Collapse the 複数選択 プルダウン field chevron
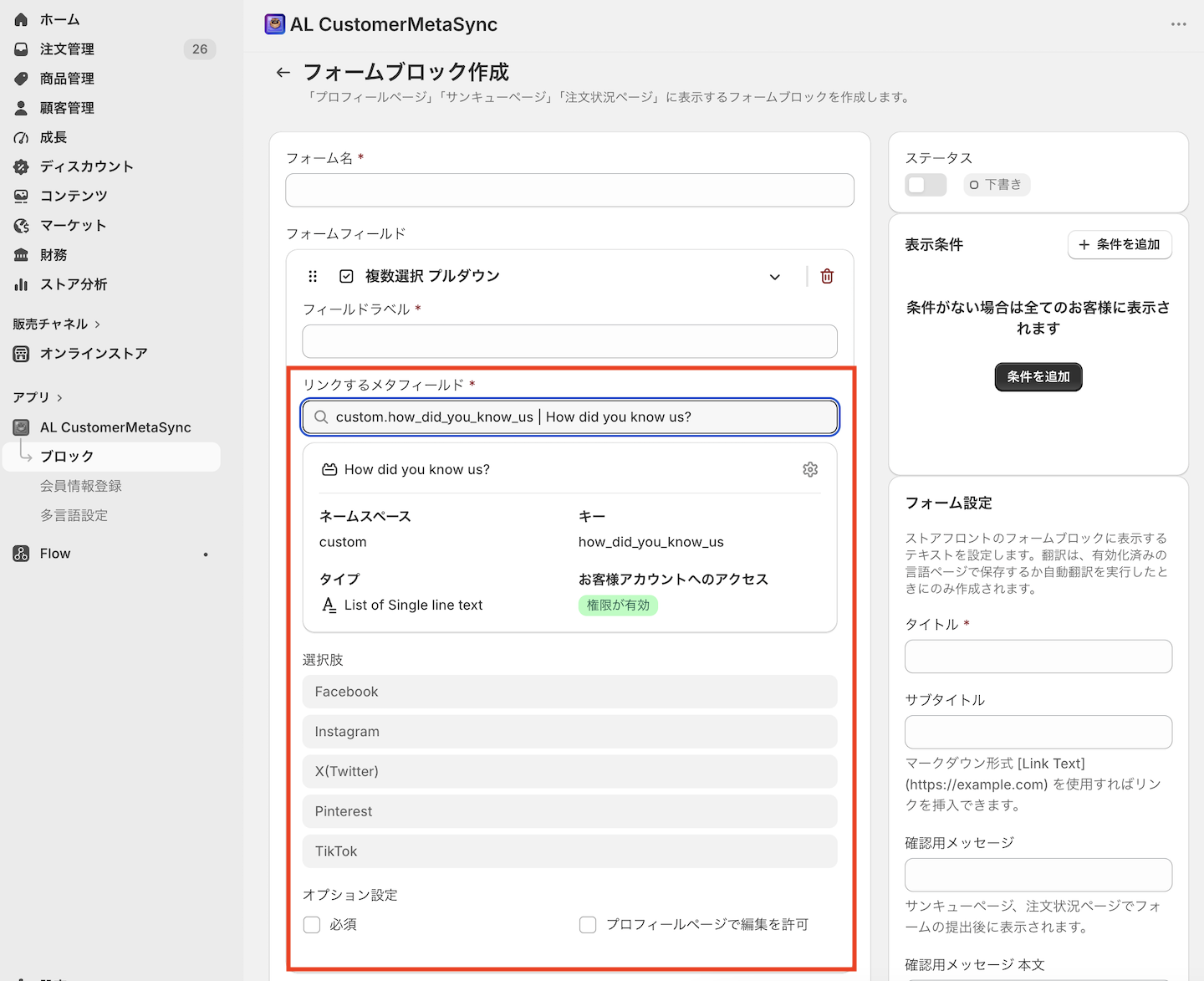 tap(775, 277)
